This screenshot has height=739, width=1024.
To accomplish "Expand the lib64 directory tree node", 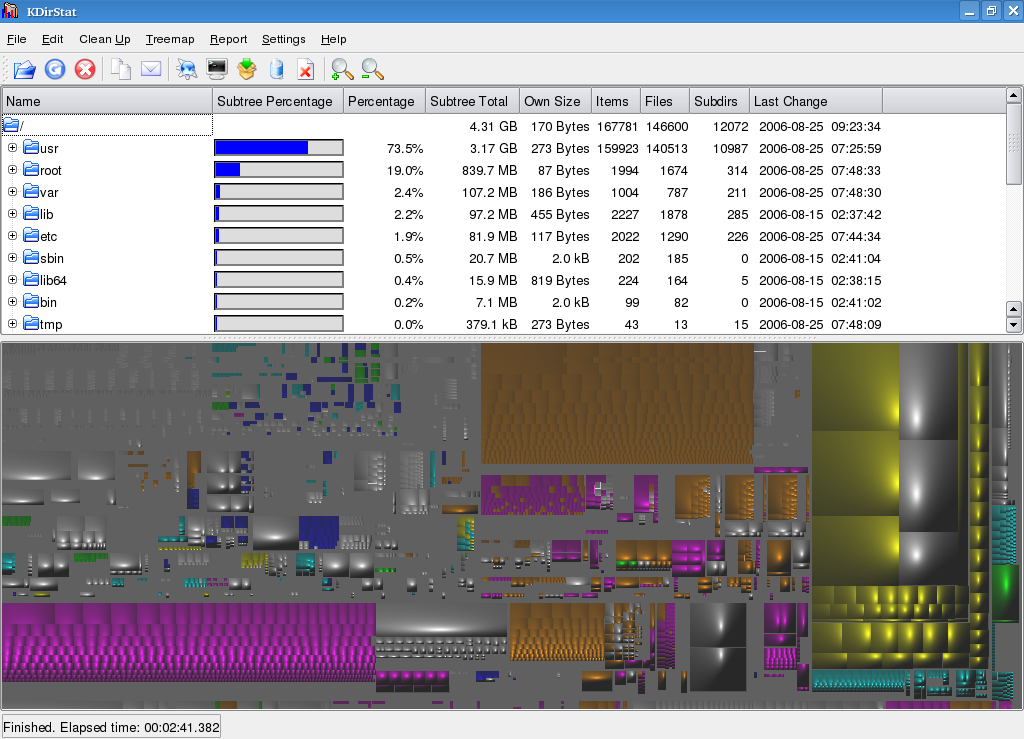I will [12, 279].
